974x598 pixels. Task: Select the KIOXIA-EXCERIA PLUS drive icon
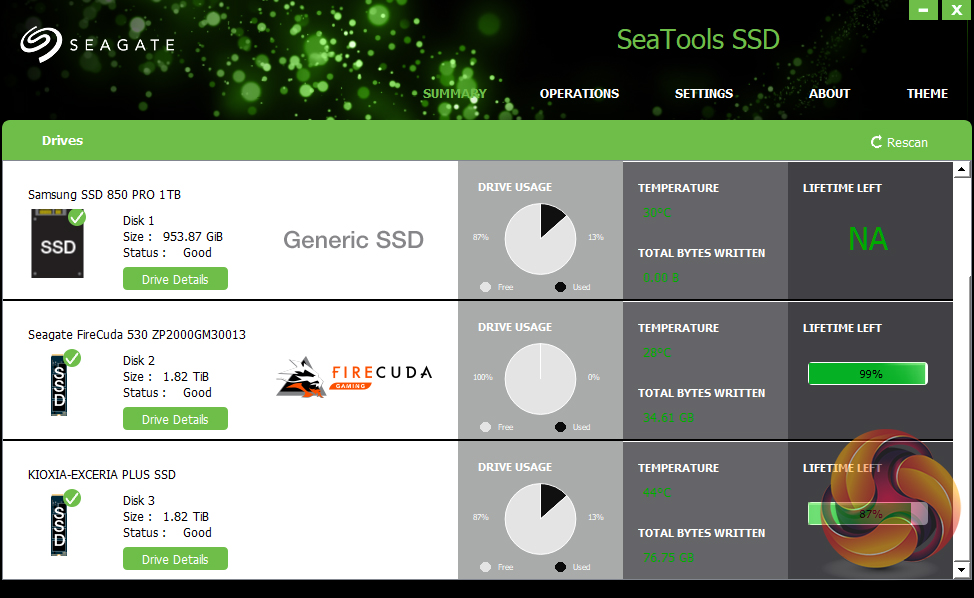[x=60, y=525]
